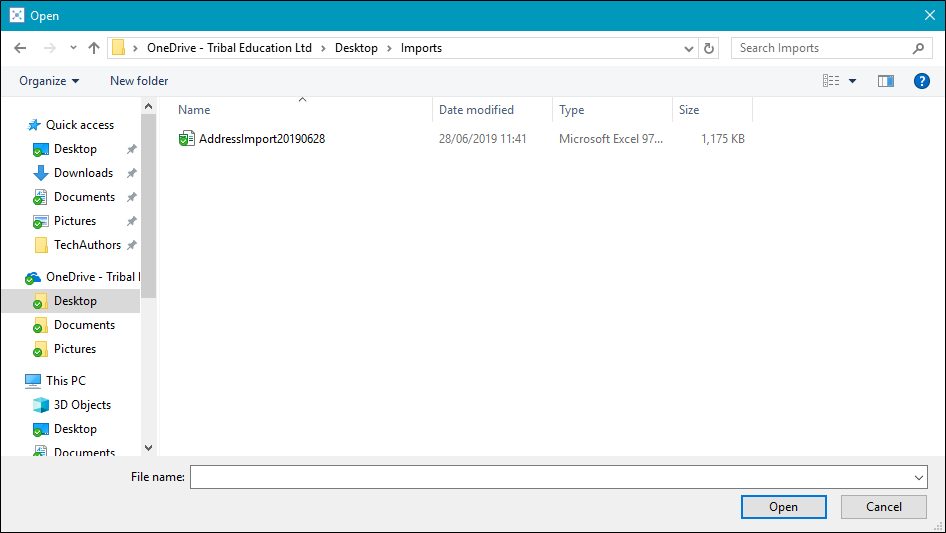Refresh the Imports folder
This screenshot has width=946, height=533.
pos(709,48)
